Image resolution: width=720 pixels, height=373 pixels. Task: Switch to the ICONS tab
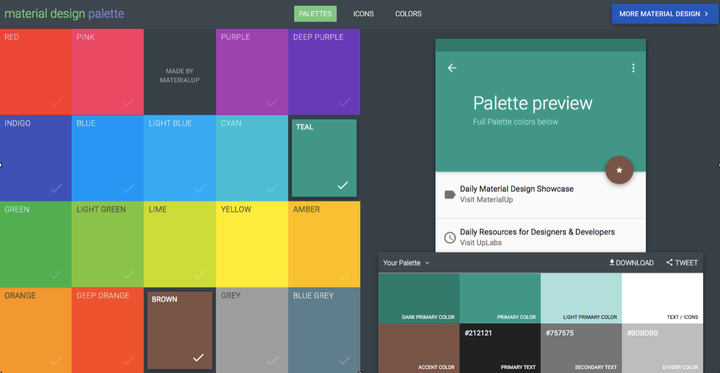click(x=363, y=14)
